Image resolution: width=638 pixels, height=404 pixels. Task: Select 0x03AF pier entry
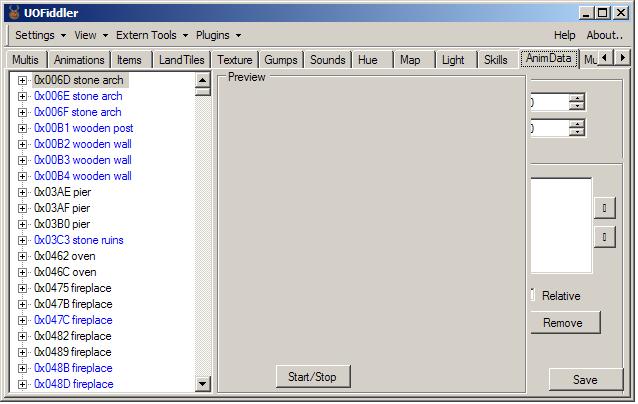pyautogui.click(x=62, y=208)
